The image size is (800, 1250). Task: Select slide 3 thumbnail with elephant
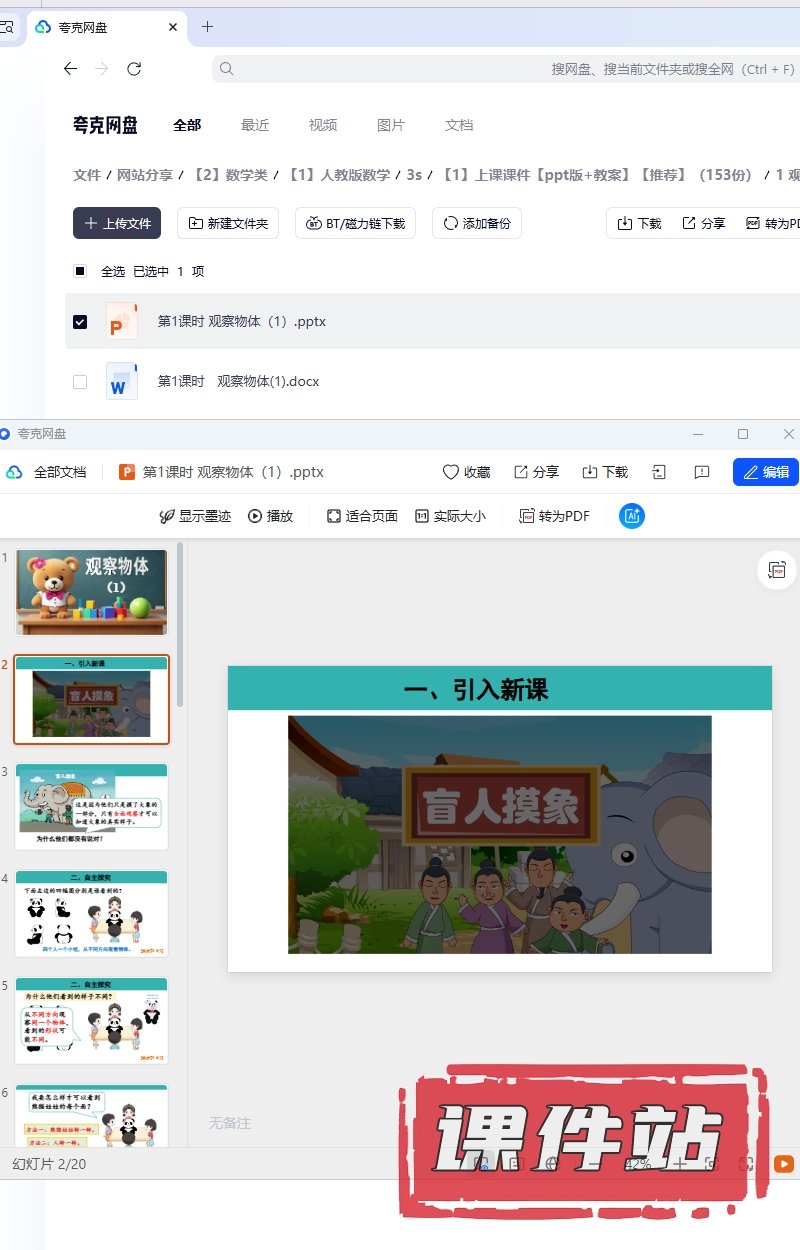point(92,806)
